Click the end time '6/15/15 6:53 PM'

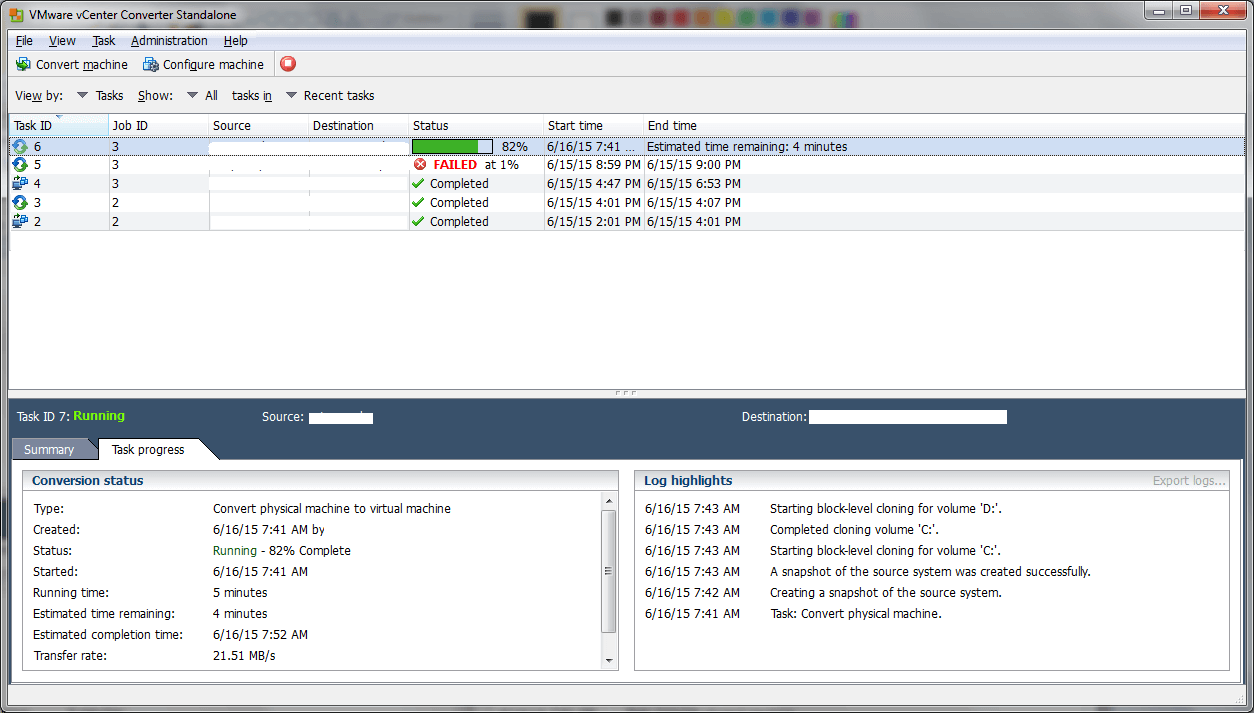(694, 184)
